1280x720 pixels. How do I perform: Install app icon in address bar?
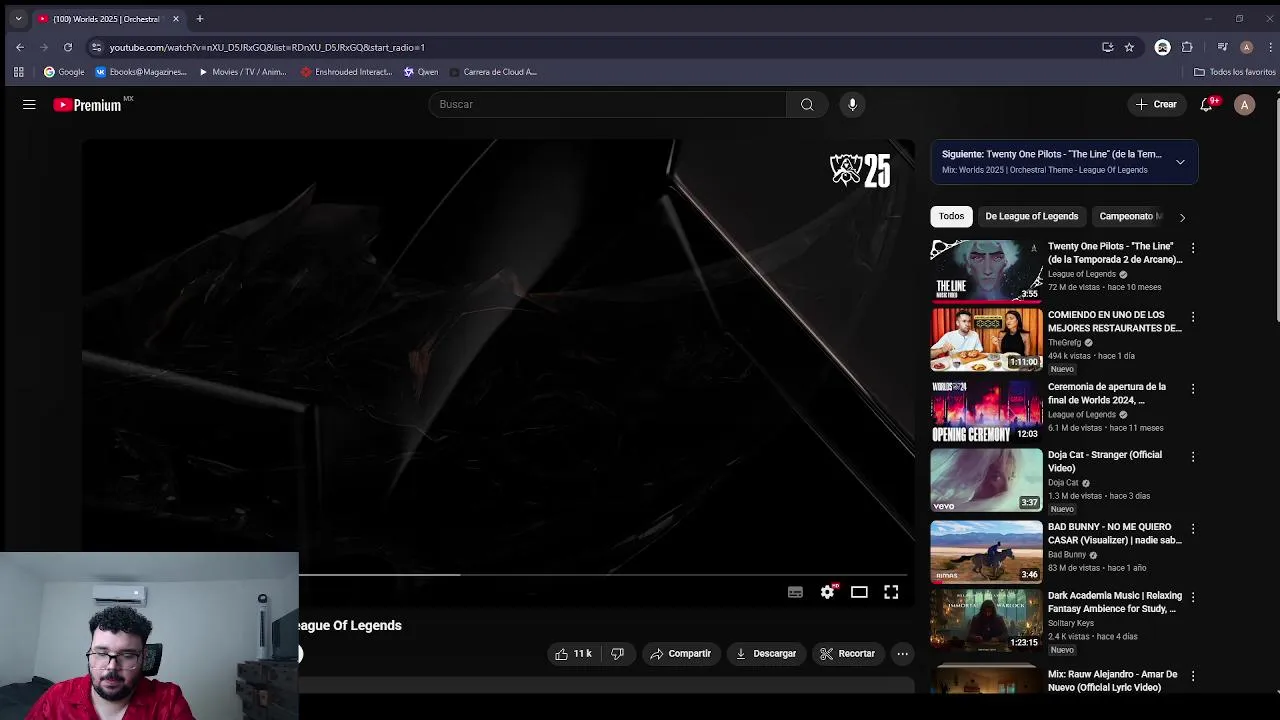1107,47
